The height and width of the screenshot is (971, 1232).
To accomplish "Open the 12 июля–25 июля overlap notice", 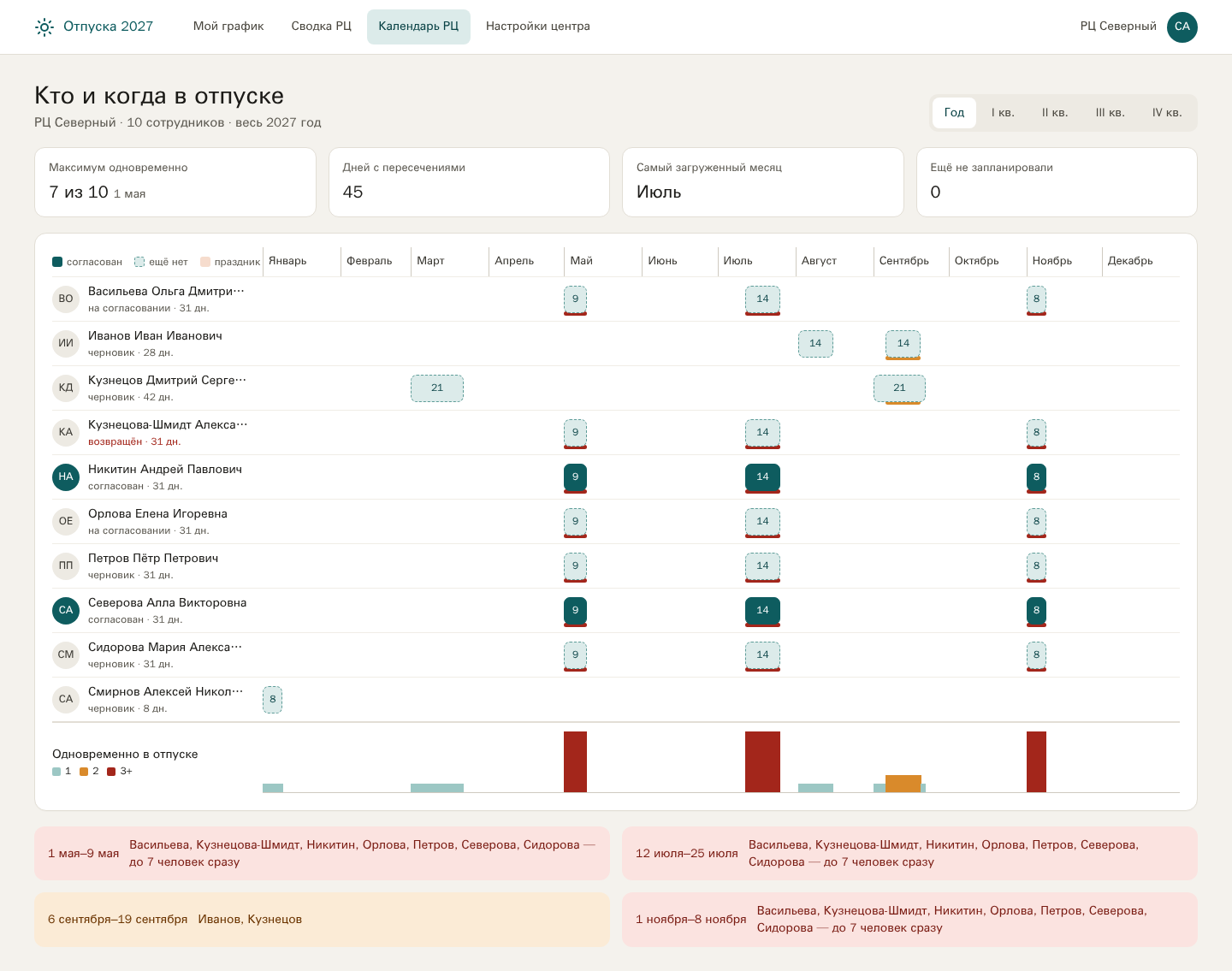I will click(909, 853).
